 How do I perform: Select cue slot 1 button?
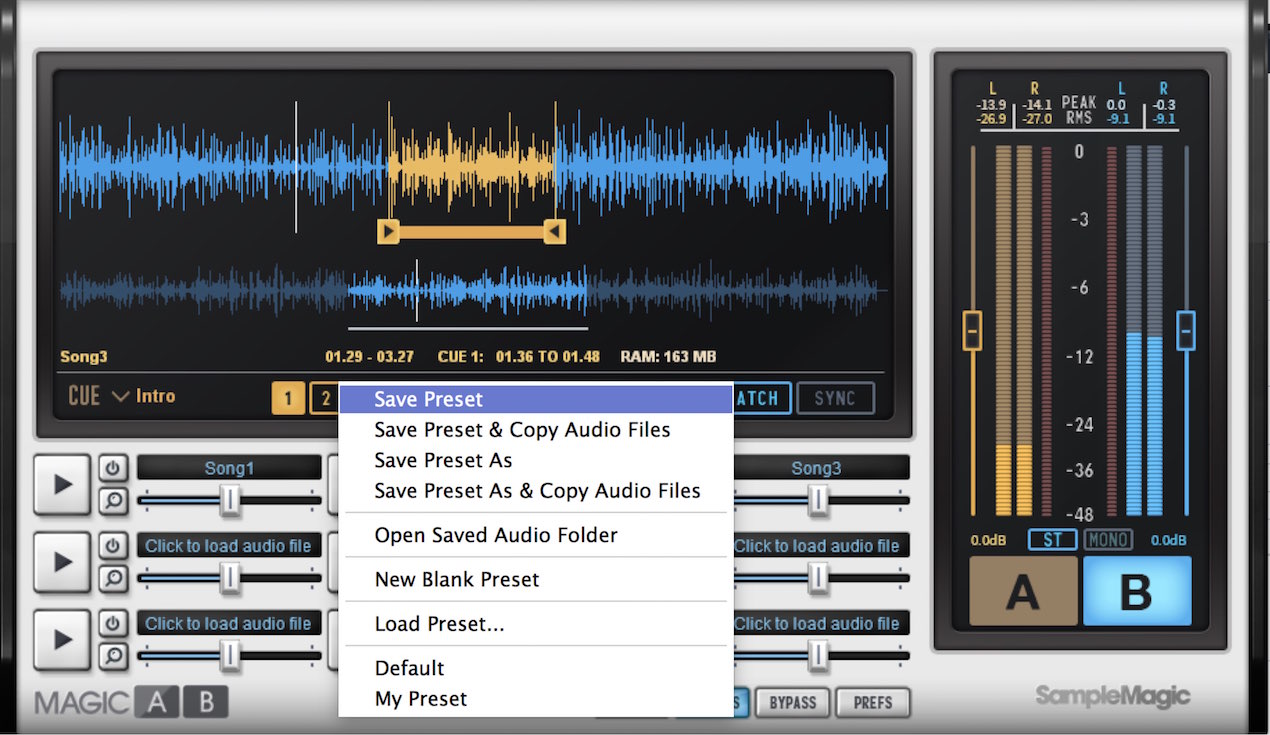pos(288,399)
